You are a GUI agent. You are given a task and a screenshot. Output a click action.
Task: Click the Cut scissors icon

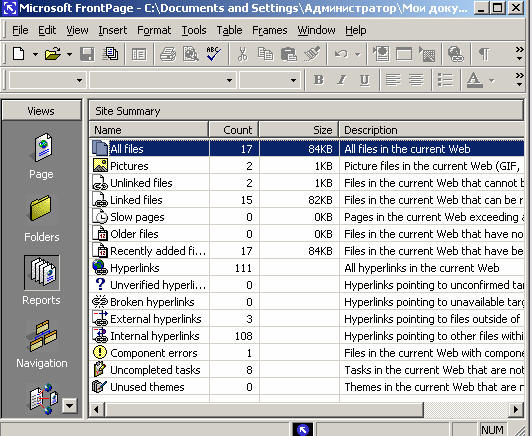click(x=242, y=54)
